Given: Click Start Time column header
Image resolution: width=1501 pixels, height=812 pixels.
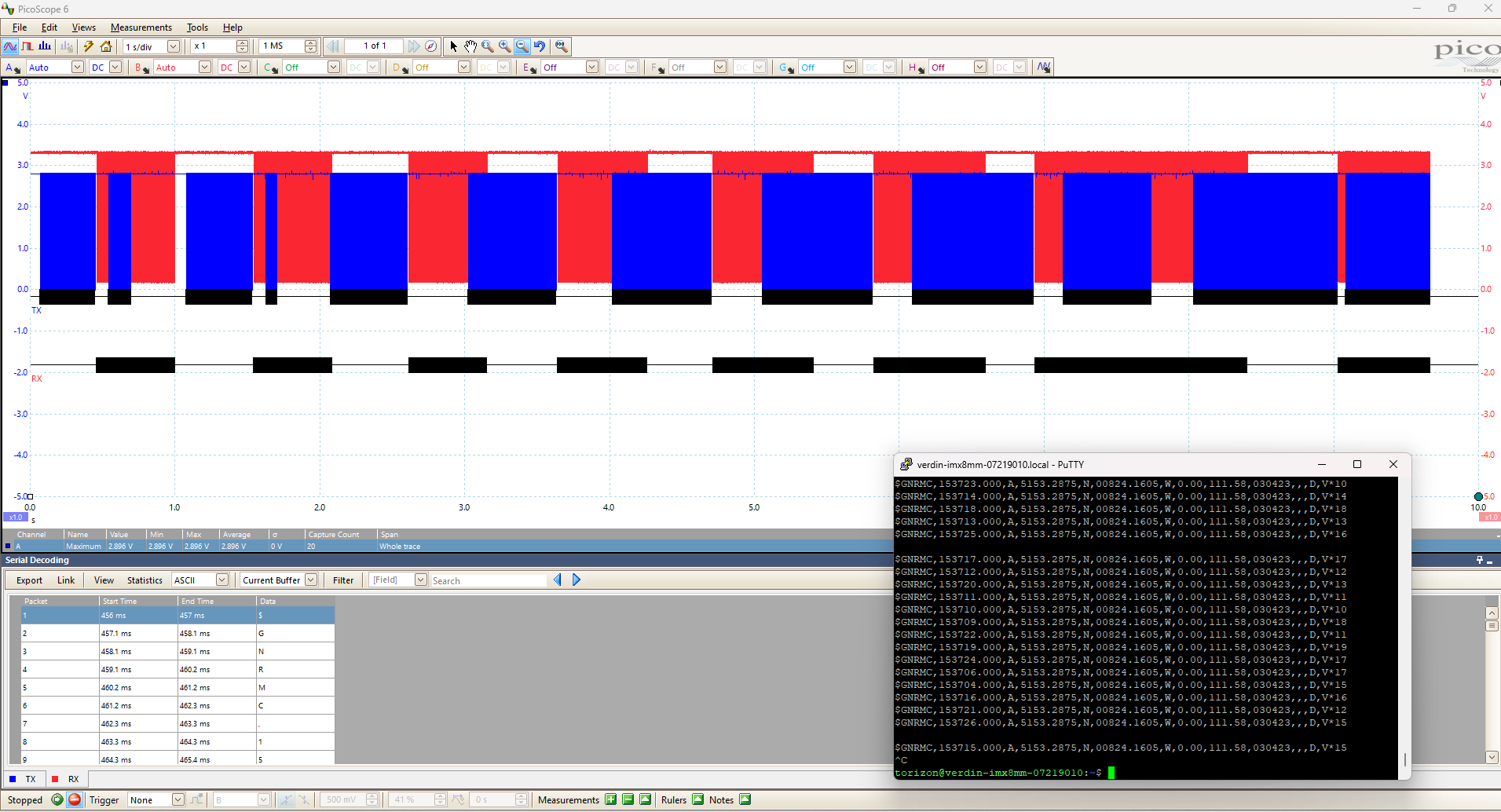Looking at the screenshot, I should click(x=138, y=601).
